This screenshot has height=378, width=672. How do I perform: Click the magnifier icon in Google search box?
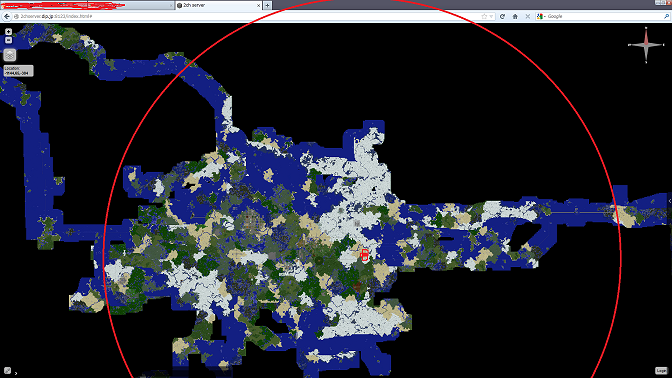click(666, 16)
